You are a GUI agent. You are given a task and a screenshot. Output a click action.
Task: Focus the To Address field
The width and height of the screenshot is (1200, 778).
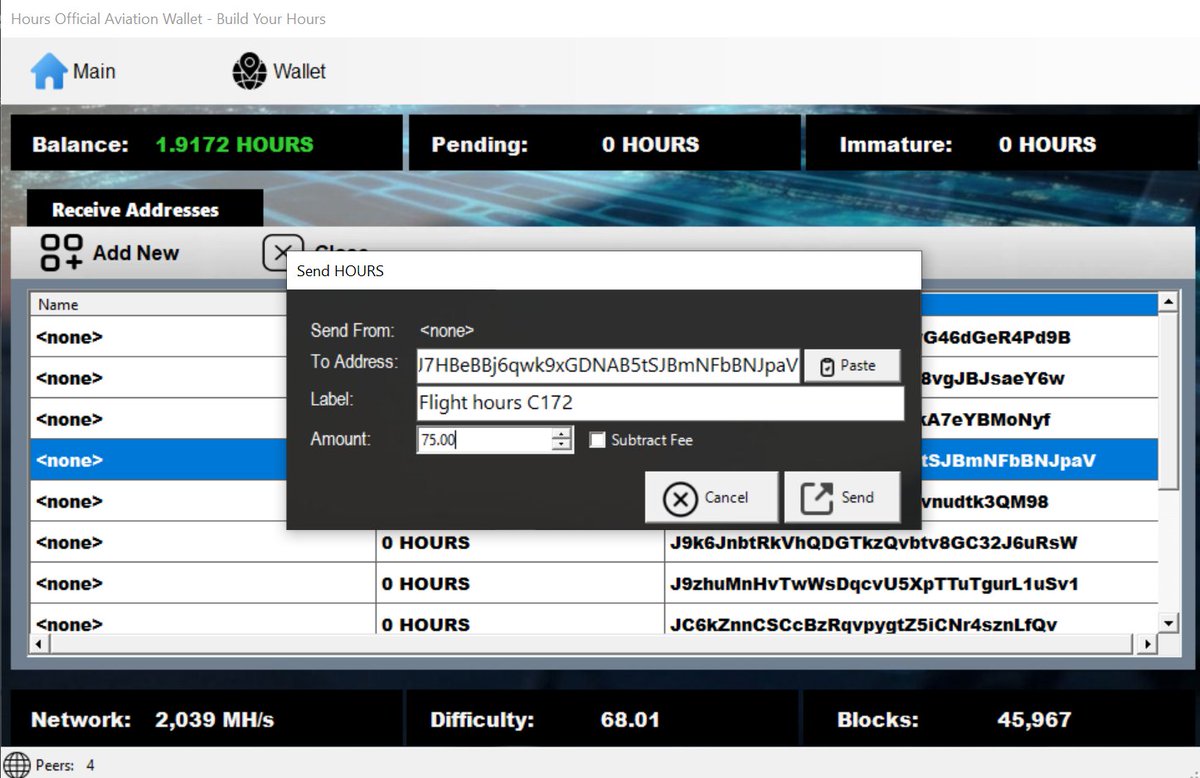(x=609, y=366)
